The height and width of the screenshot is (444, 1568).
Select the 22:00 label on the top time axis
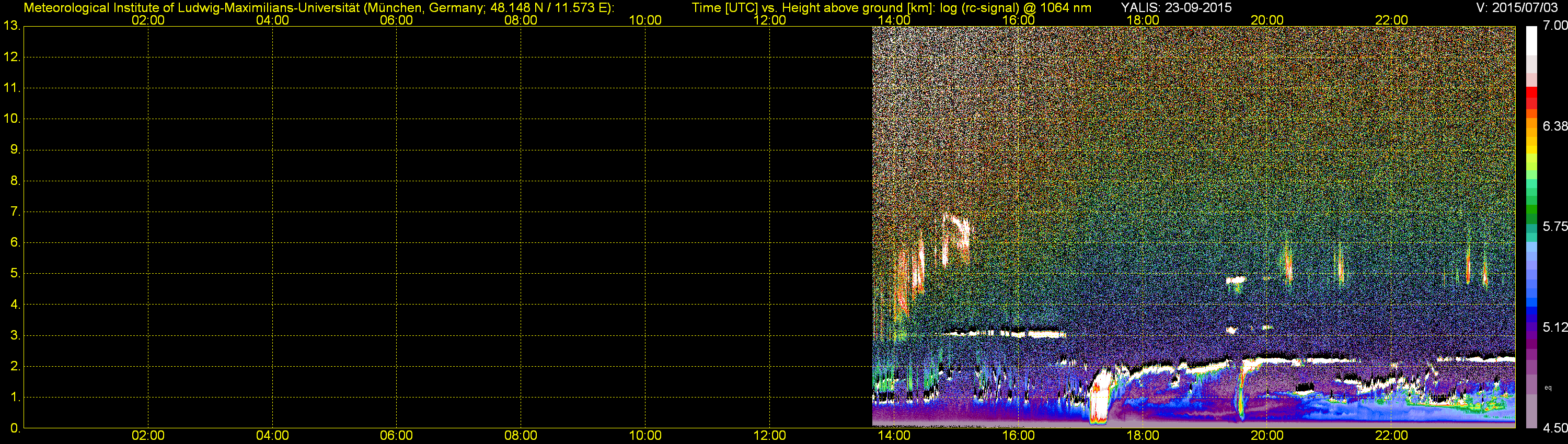[1391, 20]
